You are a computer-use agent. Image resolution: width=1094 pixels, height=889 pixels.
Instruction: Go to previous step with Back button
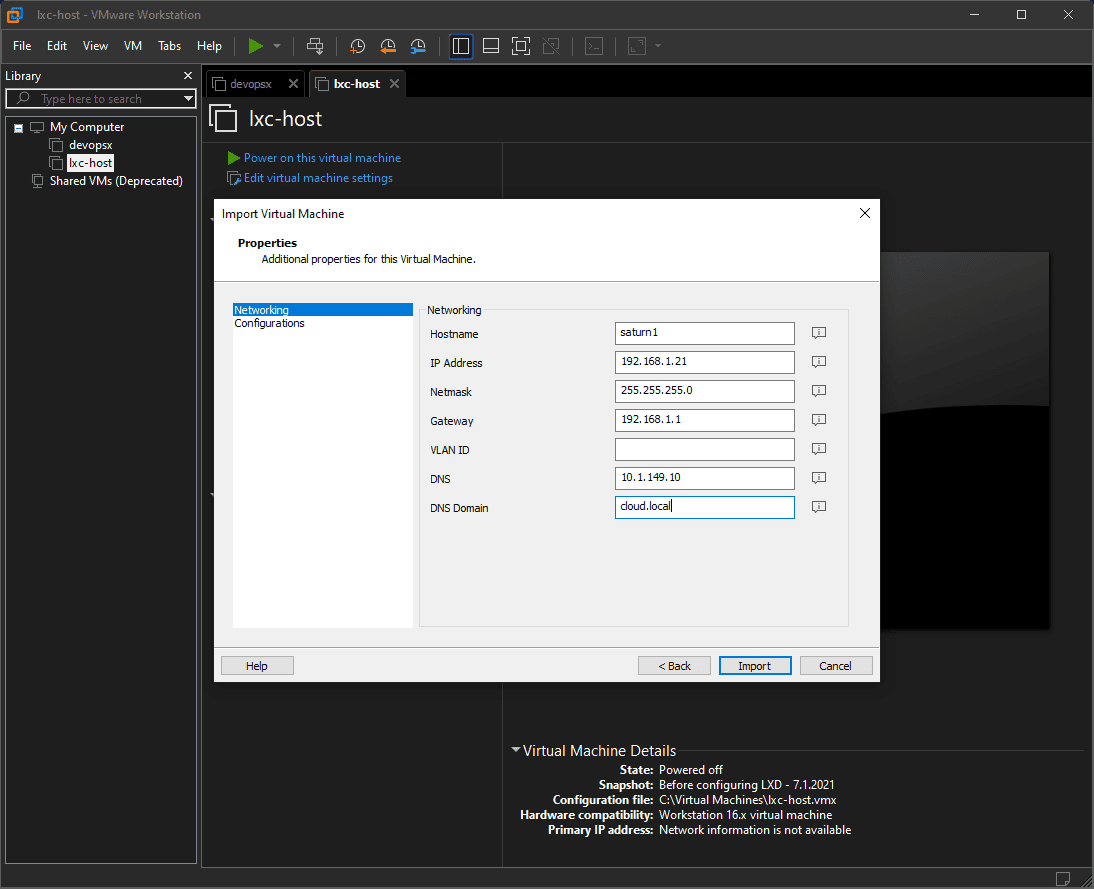(x=674, y=666)
